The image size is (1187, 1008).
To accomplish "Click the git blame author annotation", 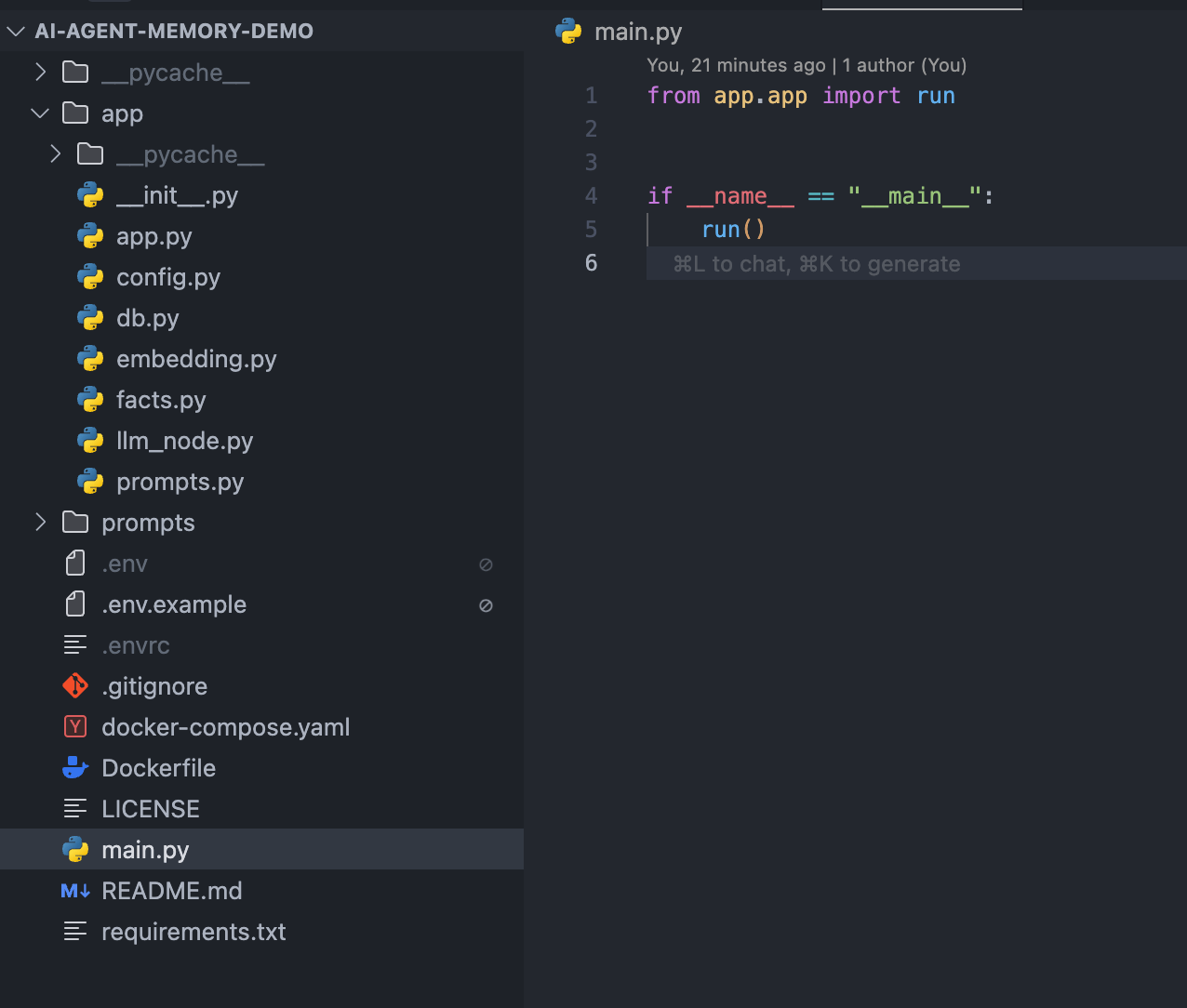I will point(807,65).
